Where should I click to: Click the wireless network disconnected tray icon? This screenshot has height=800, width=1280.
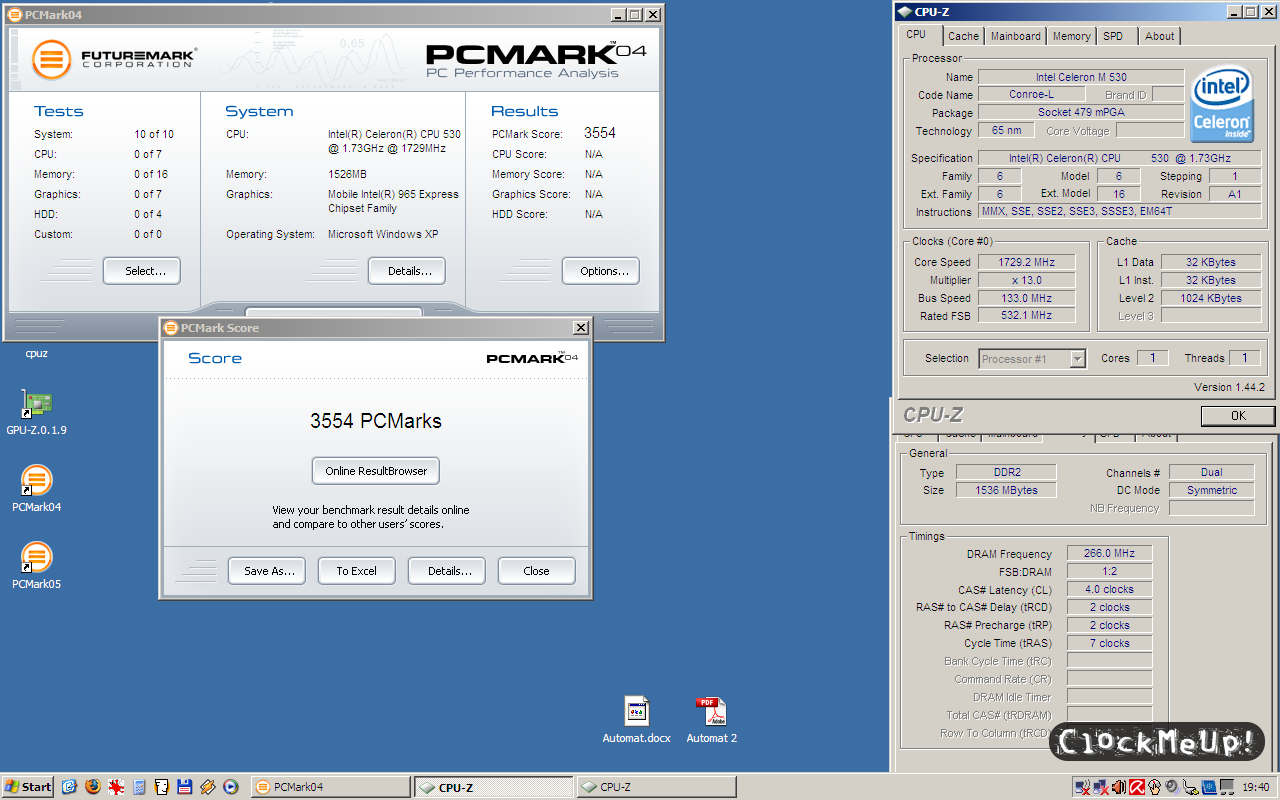coord(1083,787)
